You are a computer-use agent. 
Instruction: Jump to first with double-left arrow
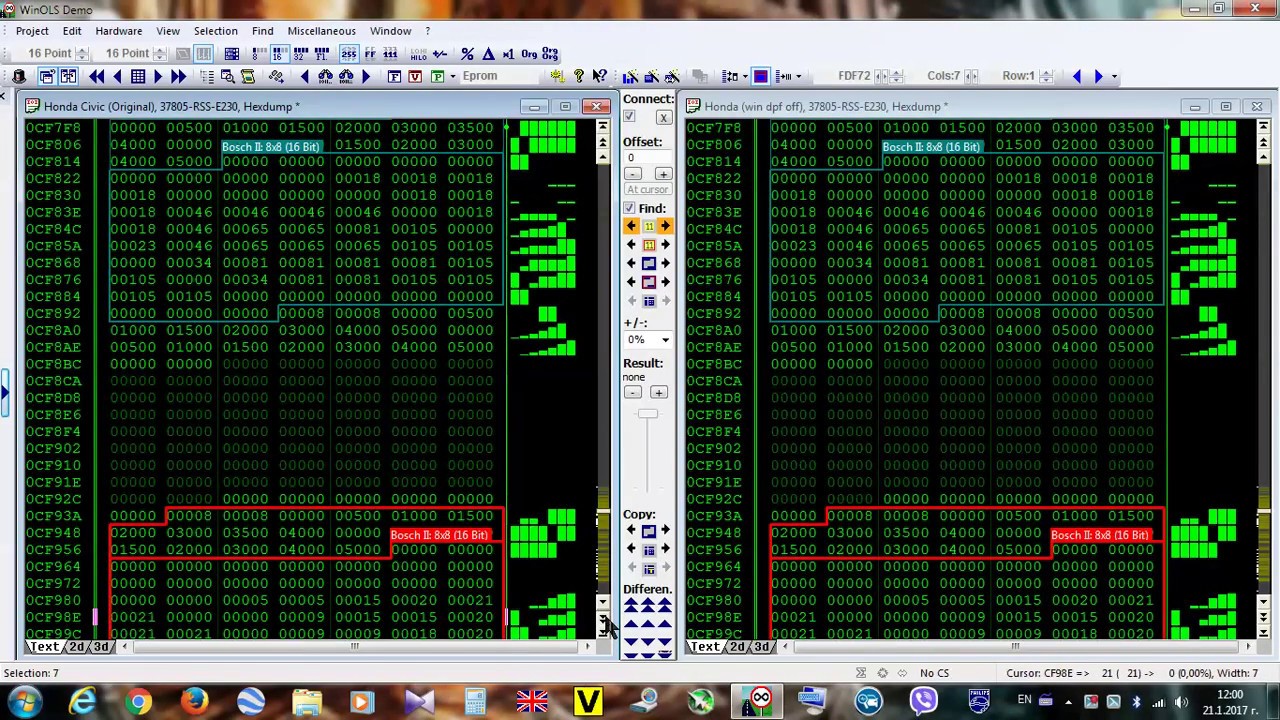(x=96, y=76)
